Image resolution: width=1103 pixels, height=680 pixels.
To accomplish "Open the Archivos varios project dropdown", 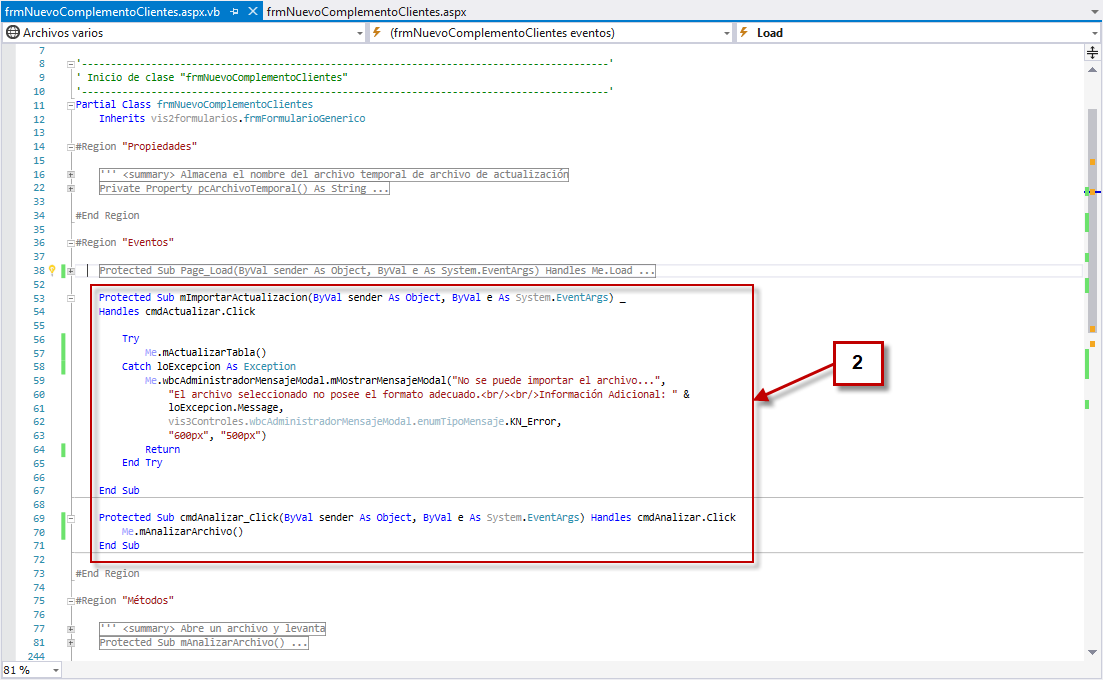I will pyautogui.click(x=360, y=33).
